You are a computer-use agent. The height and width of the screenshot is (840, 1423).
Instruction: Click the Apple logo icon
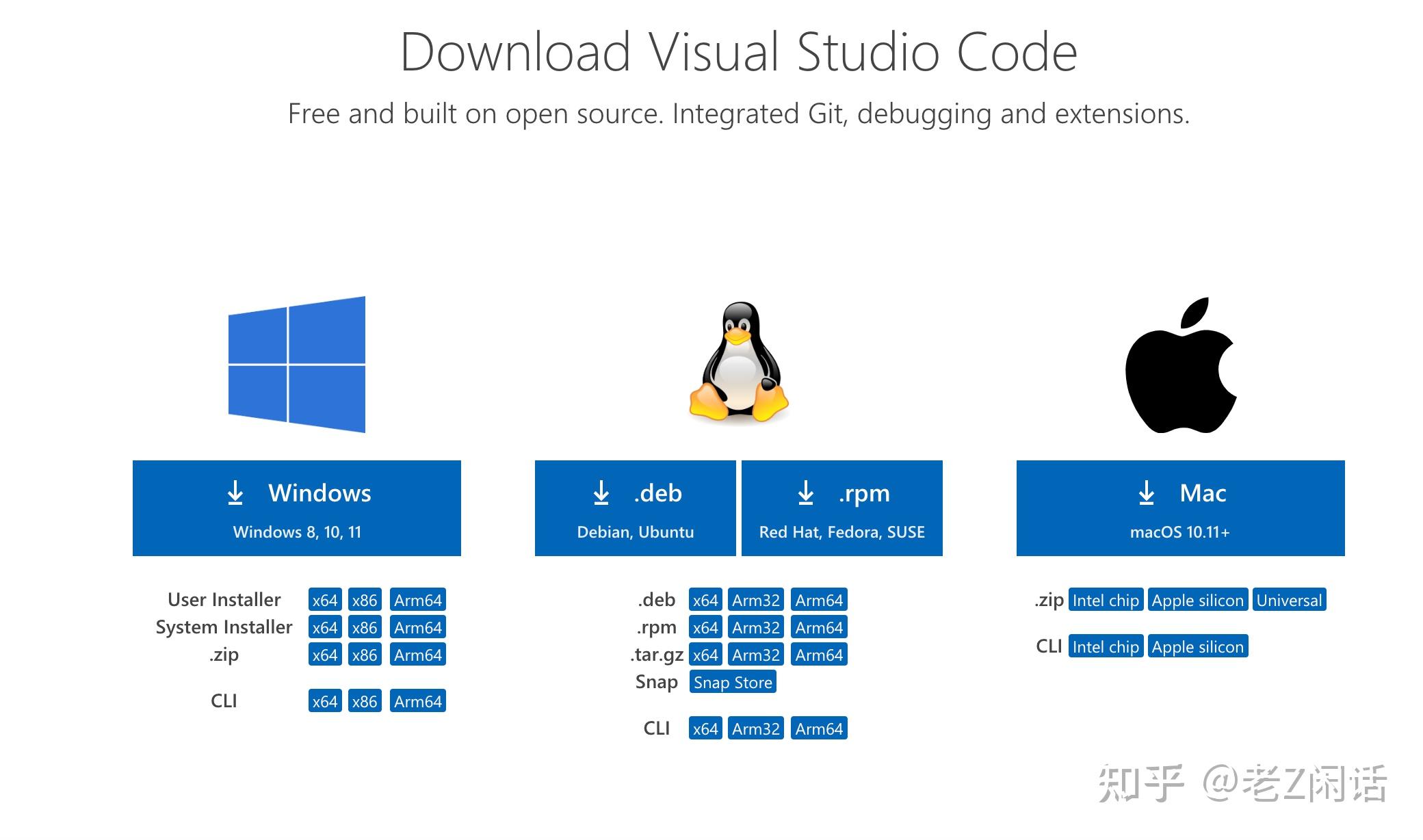pyautogui.click(x=1181, y=365)
